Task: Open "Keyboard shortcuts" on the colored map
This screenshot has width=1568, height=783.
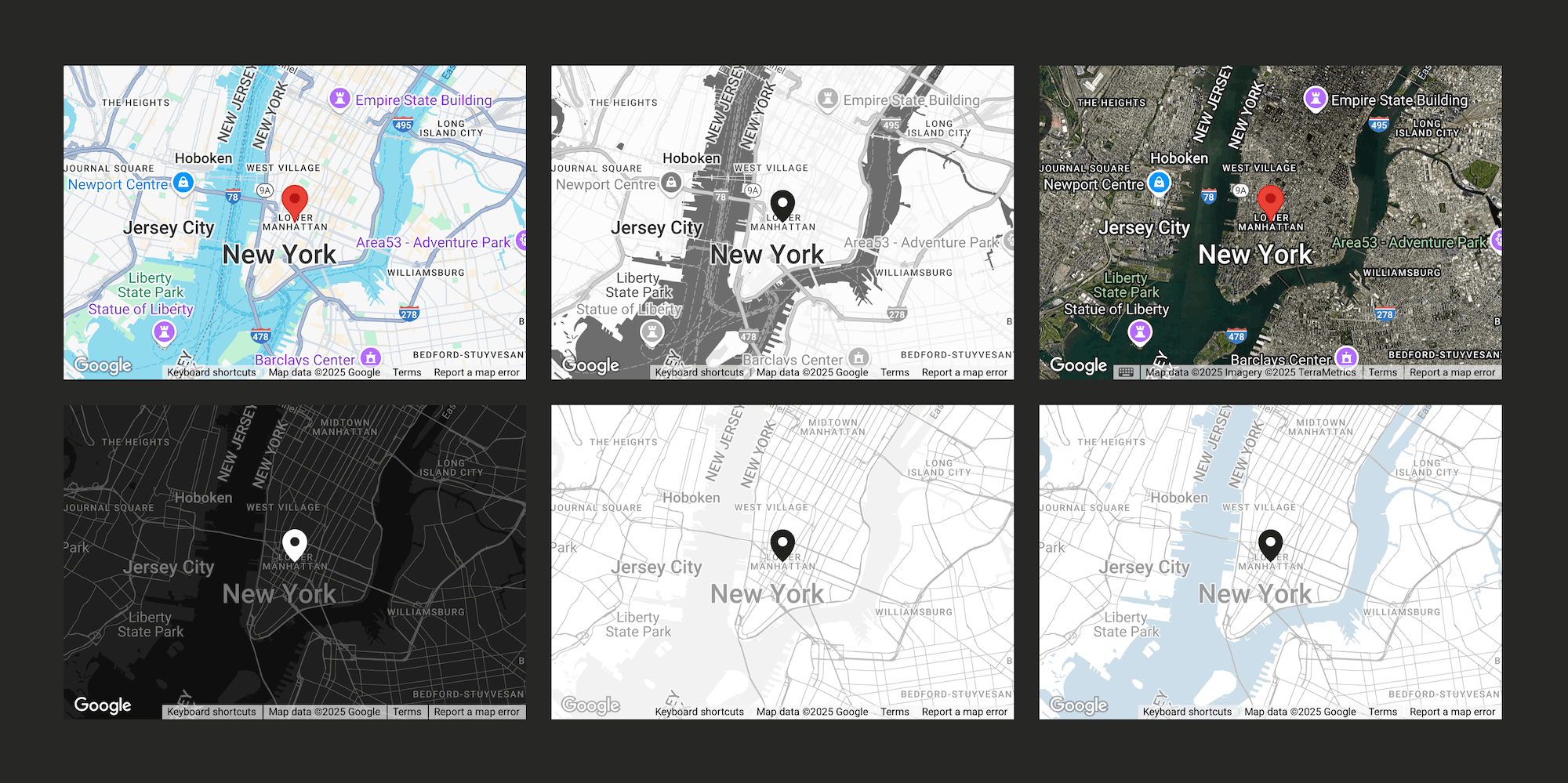Action: pos(212,372)
